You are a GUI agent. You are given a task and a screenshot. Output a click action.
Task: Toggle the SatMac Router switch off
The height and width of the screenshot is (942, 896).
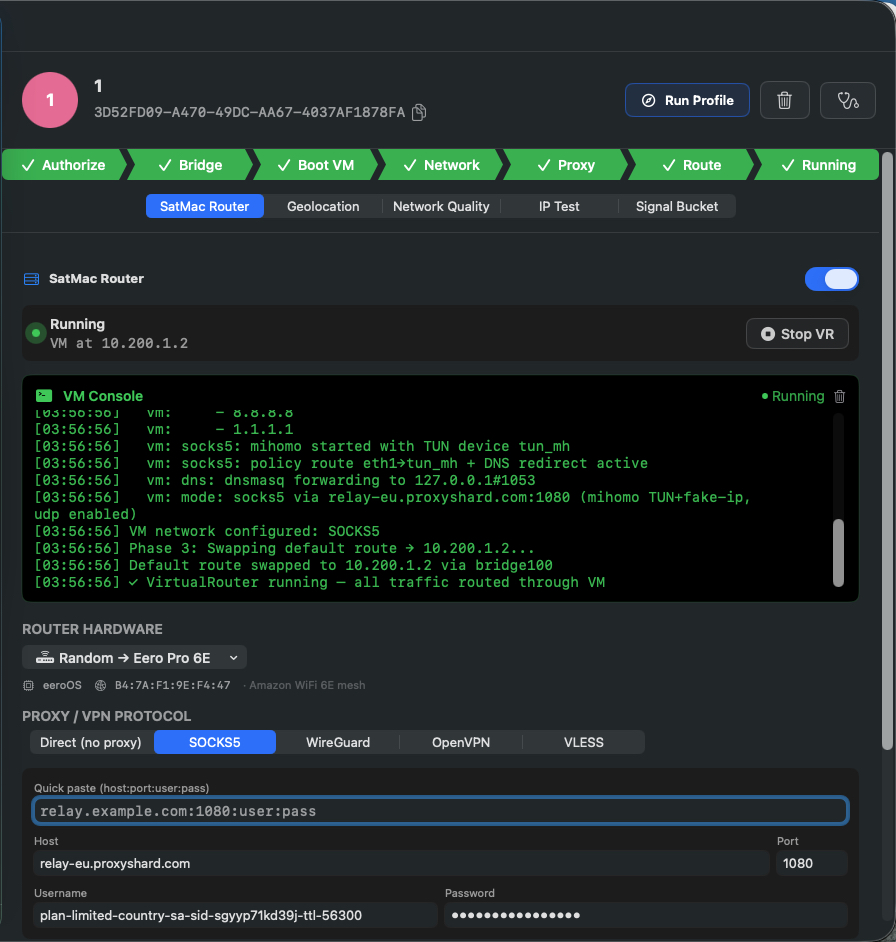(832, 279)
